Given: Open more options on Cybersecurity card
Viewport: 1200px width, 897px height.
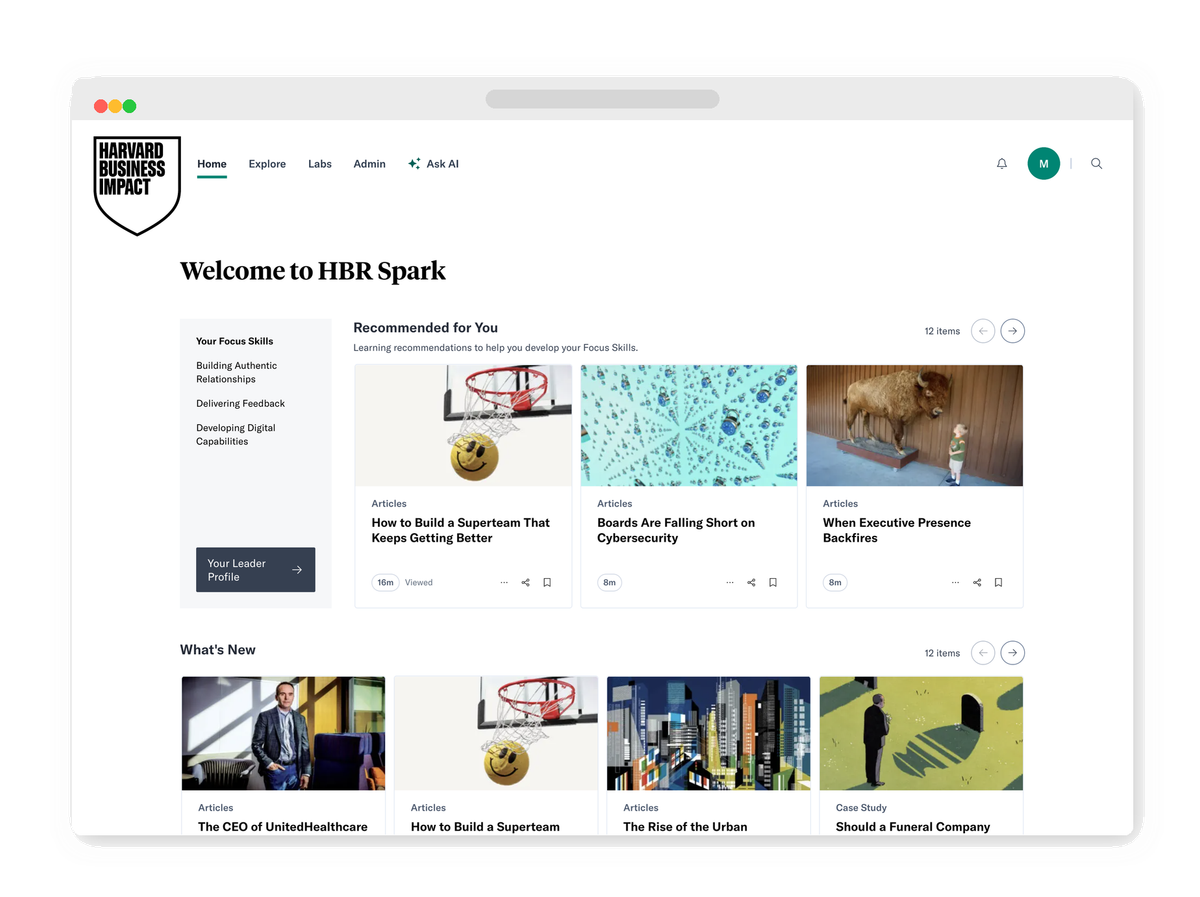Looking at the screenshot, I should click(730, 582).
